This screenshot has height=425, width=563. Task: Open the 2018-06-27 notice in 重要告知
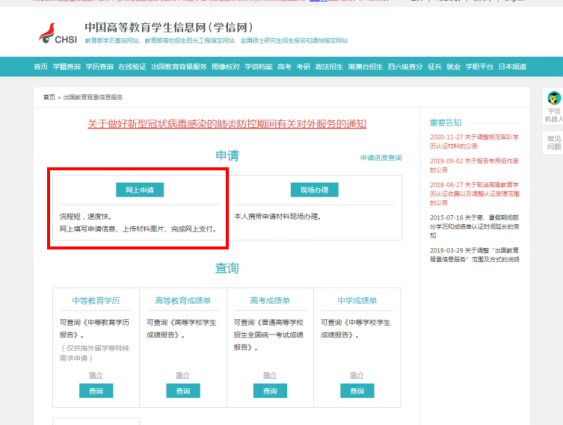point(474,194)
